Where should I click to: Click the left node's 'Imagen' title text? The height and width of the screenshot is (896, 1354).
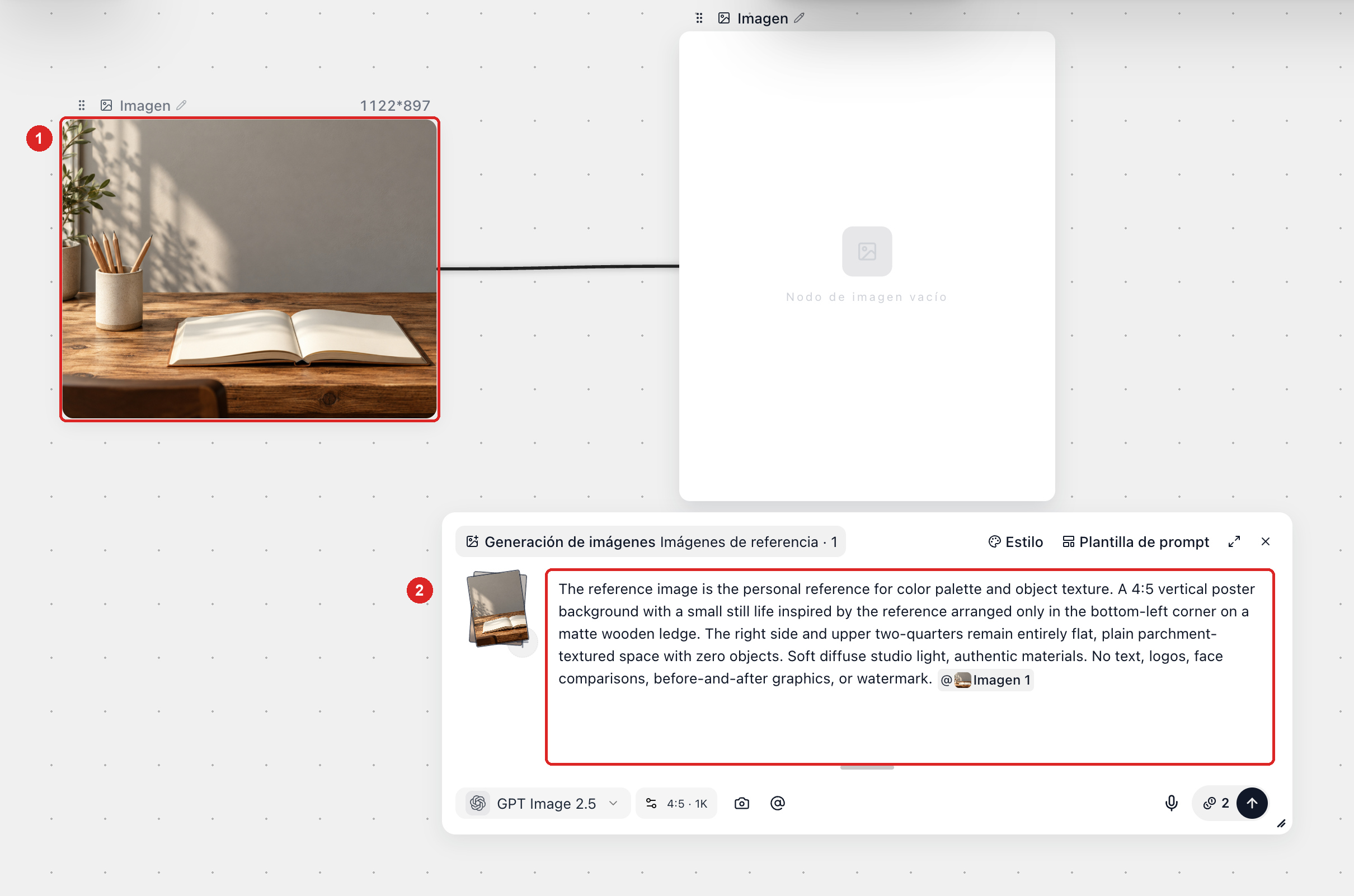click(x=144, y=106)
